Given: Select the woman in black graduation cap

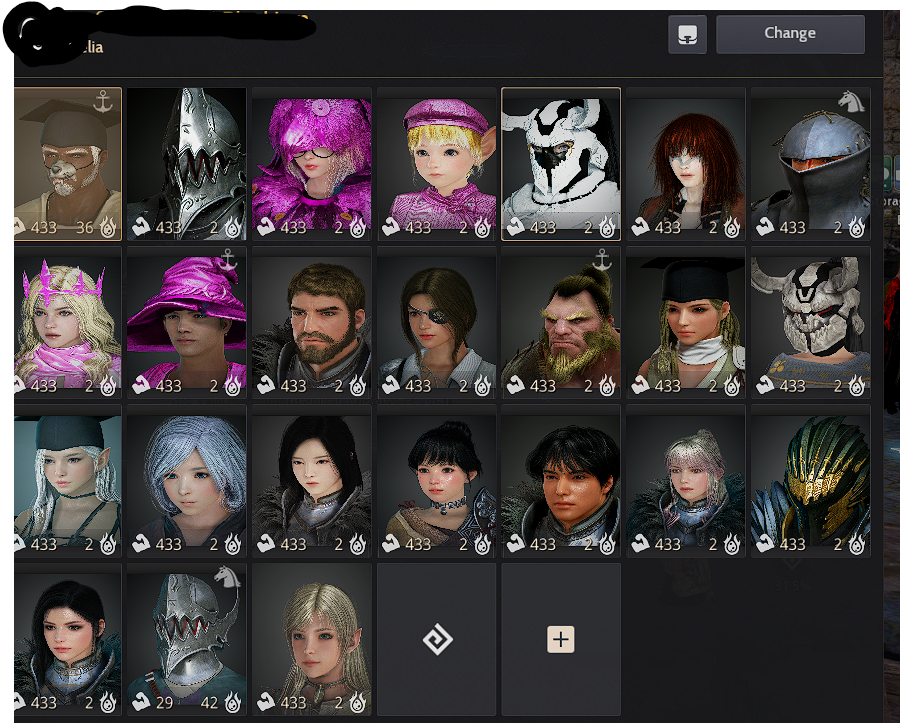Looking at the screenshot, I should coord(686,322).
